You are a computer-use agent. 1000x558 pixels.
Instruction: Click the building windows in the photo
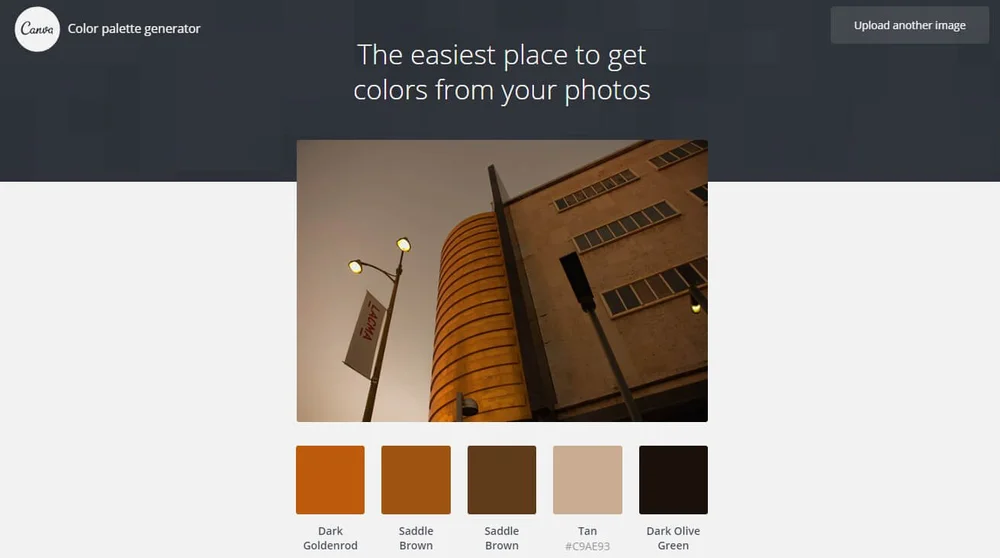tap(625, 225)
